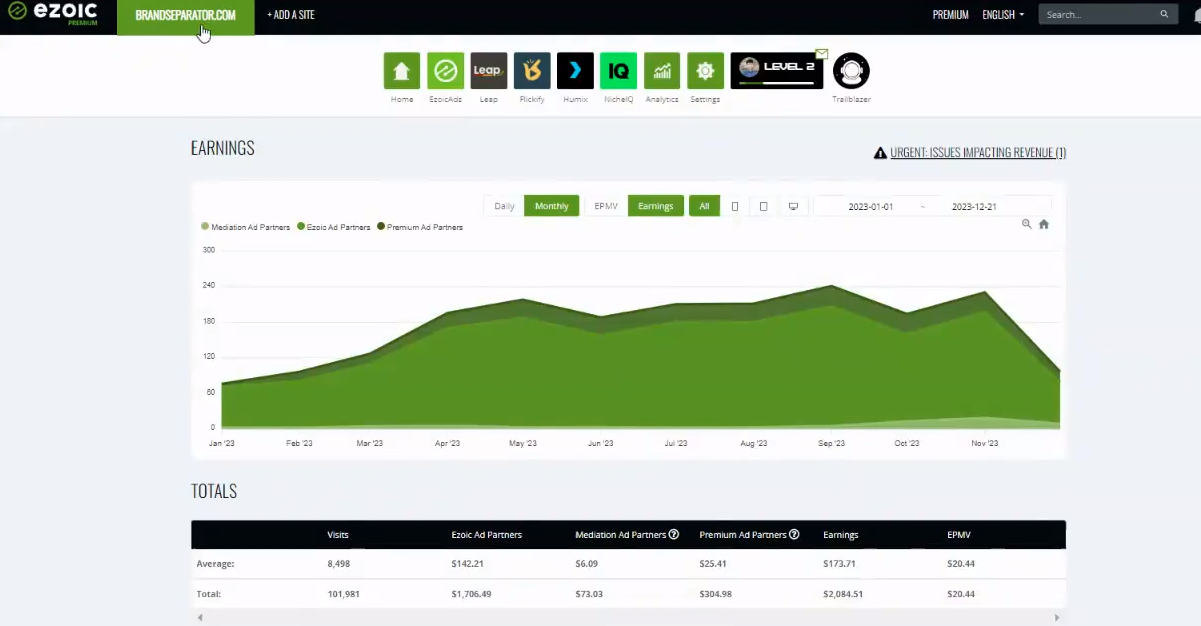The width and height of the screenshot is (1201, 626).
Task: Open urgent issues impacting revenue link
Action: 978,153
